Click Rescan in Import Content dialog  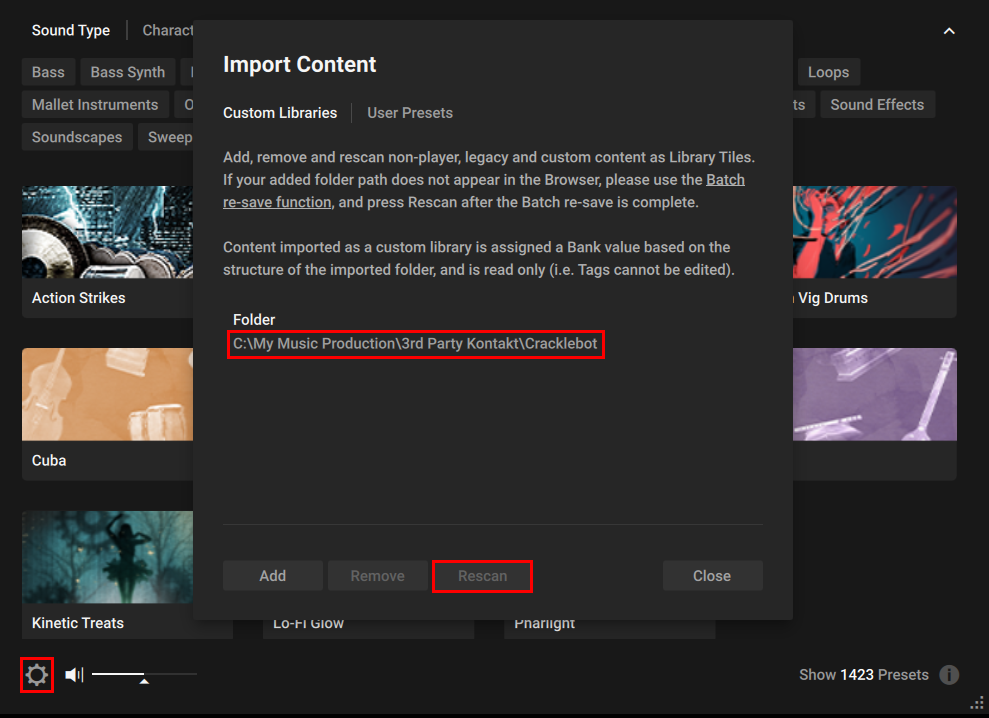[482, 576]
